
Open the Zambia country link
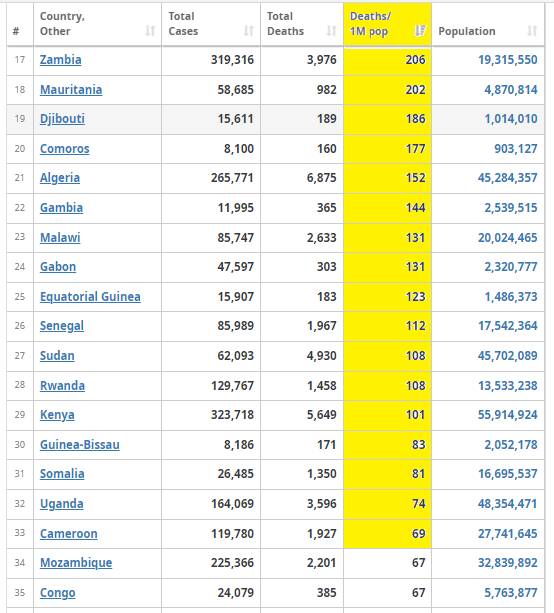point(61,60)
